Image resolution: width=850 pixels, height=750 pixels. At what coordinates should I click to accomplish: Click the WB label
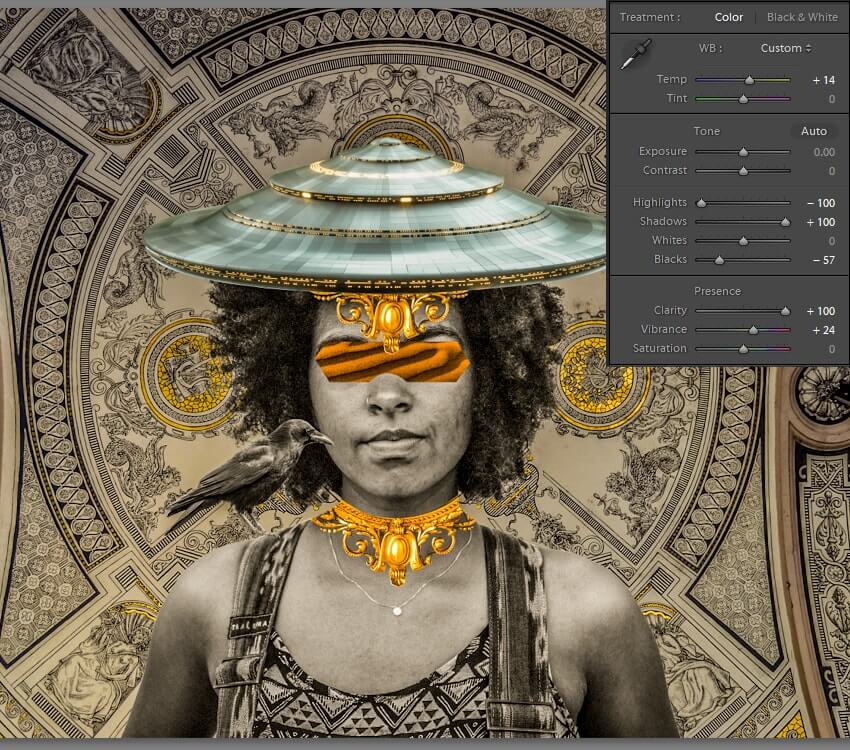(710, 48)
